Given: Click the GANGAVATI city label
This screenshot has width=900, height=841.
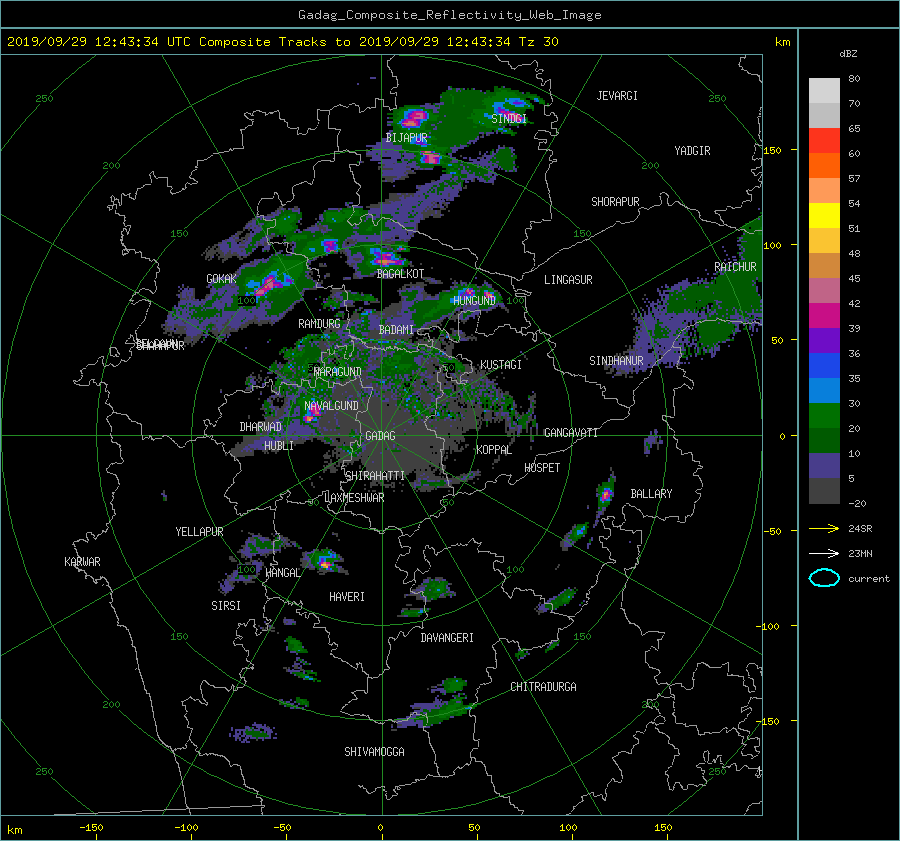Looking at the screenshot, I should (571, 432).
